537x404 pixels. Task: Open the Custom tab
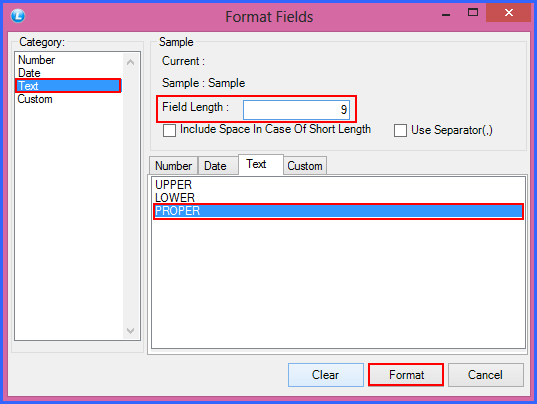[305, 166]
